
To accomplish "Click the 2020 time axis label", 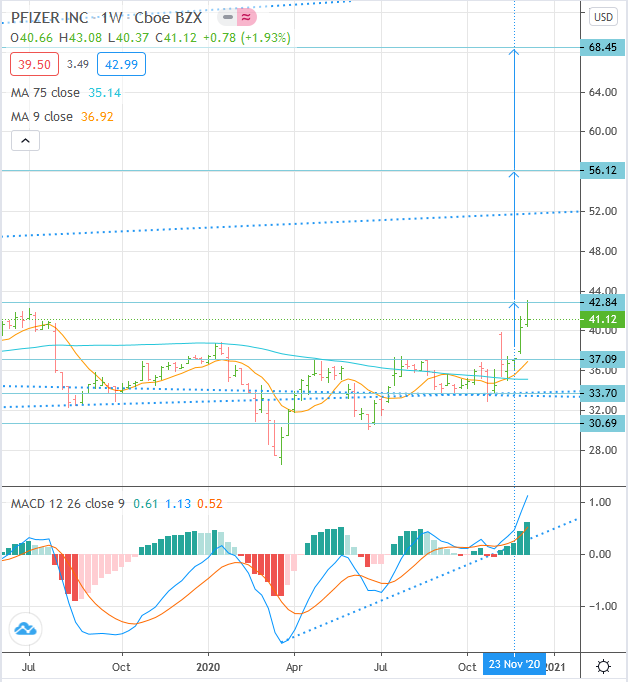I will [x=208, y=667].
